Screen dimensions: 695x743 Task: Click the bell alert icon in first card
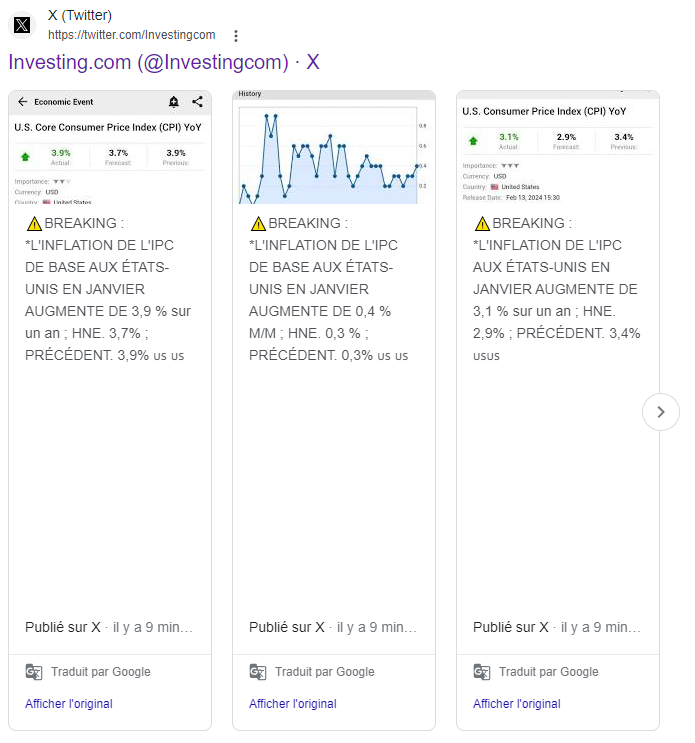click(x=174, y=102)
